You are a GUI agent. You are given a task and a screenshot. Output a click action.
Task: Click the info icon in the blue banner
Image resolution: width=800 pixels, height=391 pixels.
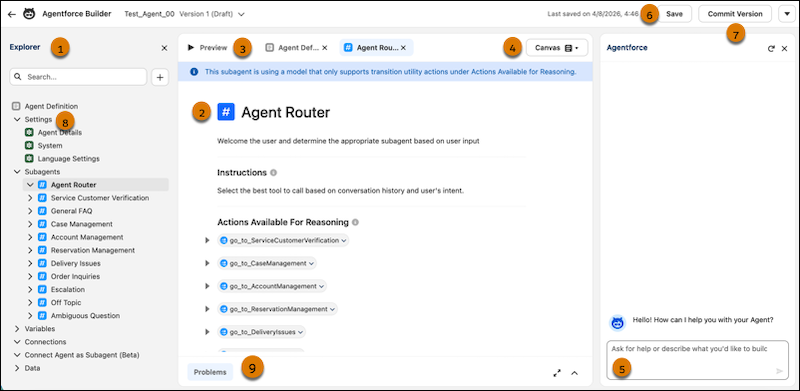[194, 72]
